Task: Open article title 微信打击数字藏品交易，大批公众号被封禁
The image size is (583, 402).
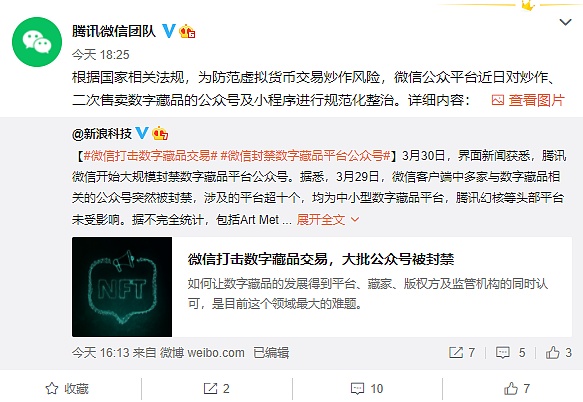Action: [x=321, y=259]
